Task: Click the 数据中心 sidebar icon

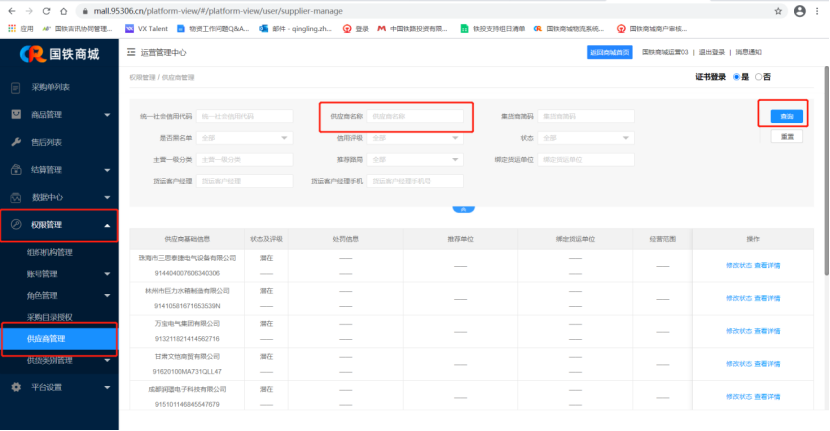Action: coord(16,197)
